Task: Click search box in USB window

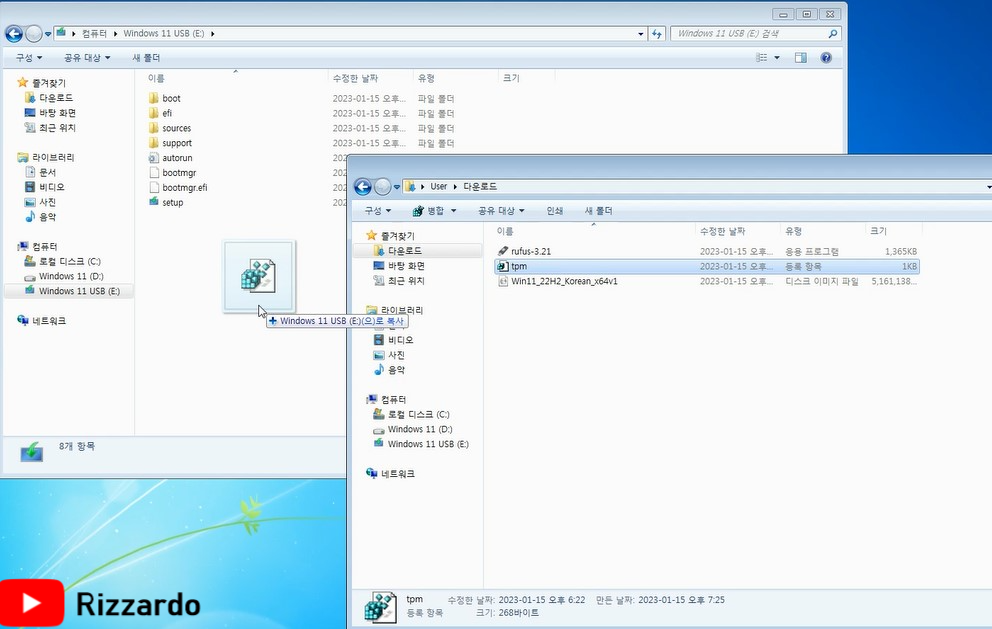Action: point(756,34)
